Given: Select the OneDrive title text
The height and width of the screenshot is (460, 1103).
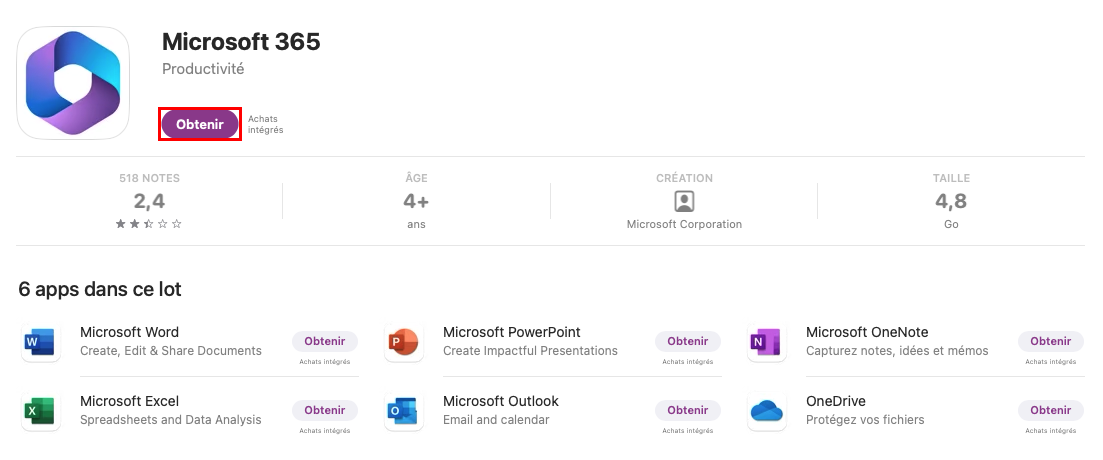Looking at the screenshot, I should tap(836, 401).
